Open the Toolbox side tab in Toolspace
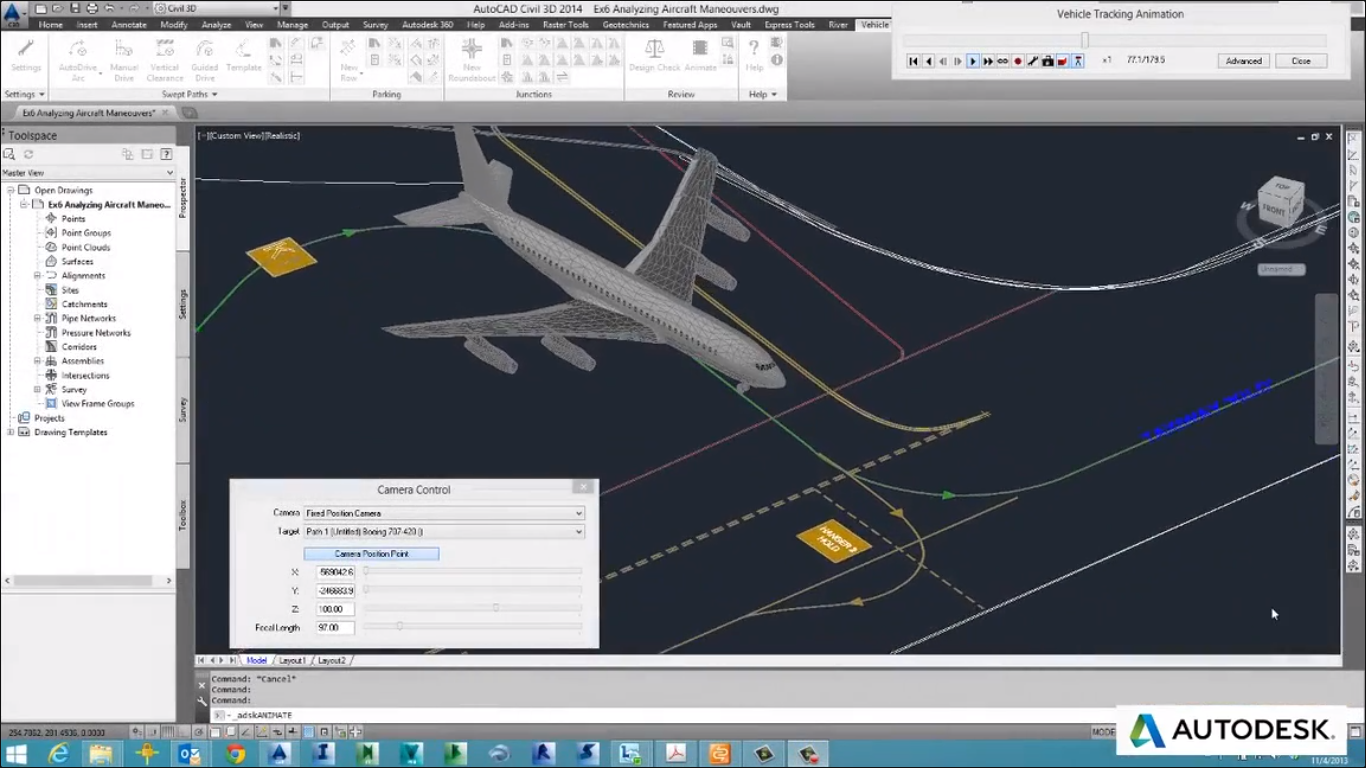Image resolution: width=1366 pixels, height=768 pixels. tap(183, 515)
